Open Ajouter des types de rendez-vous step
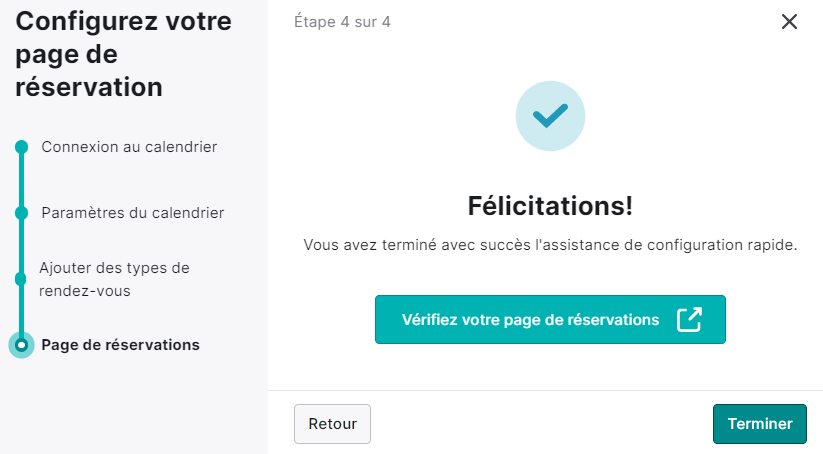Screen dimensions: 823x454 point(114,279)
